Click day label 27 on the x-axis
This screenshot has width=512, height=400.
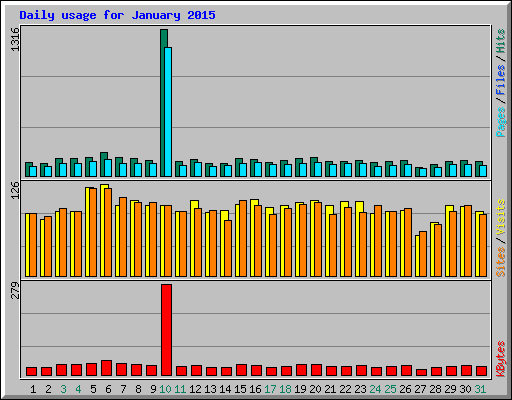click(420, 389)
